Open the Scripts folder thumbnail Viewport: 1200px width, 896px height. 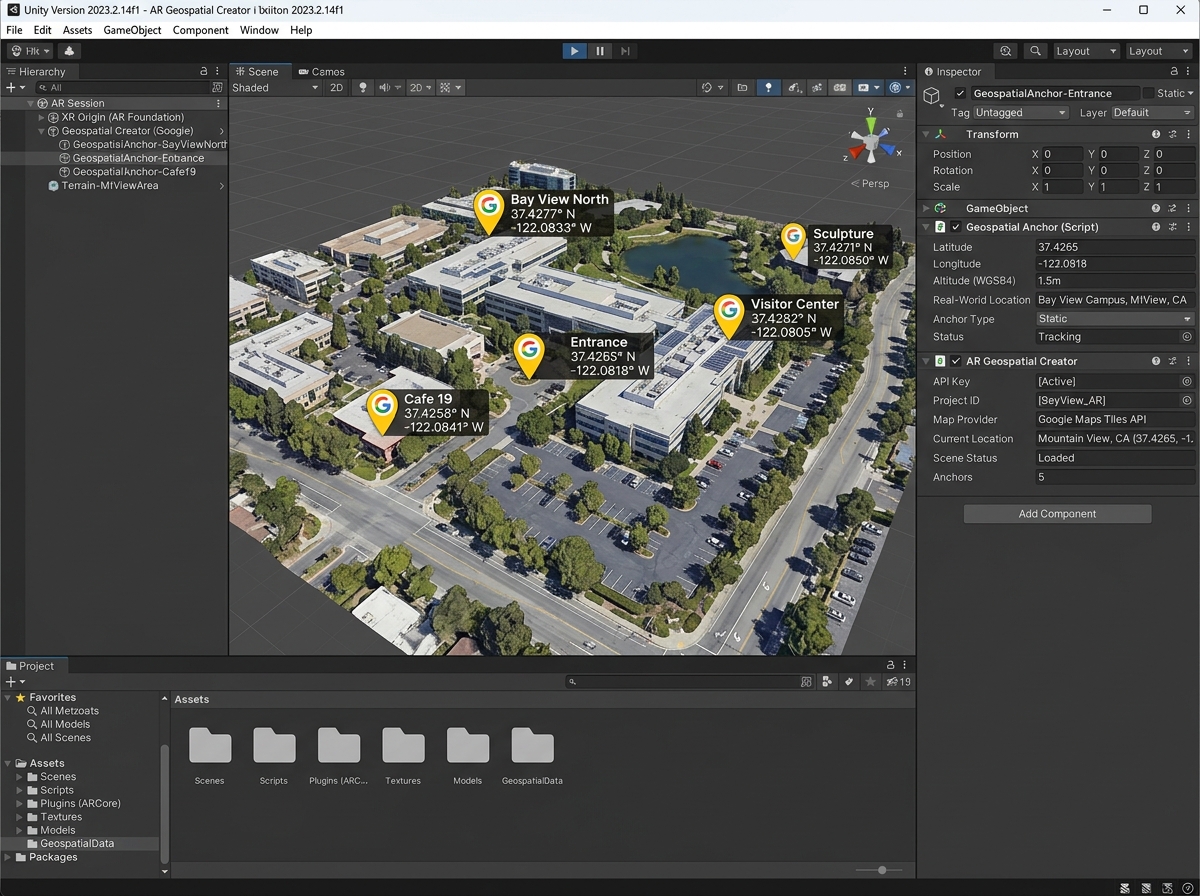(274, 746)
